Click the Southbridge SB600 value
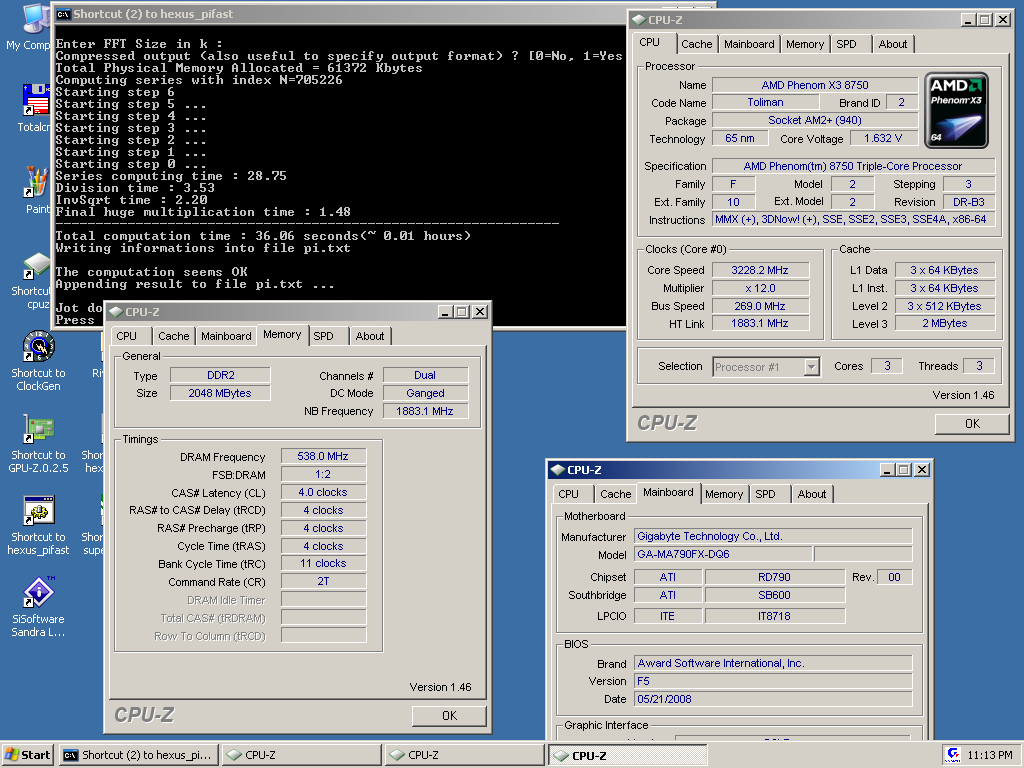The width and height of the screenshot is (1024, 768). [775, 596]
